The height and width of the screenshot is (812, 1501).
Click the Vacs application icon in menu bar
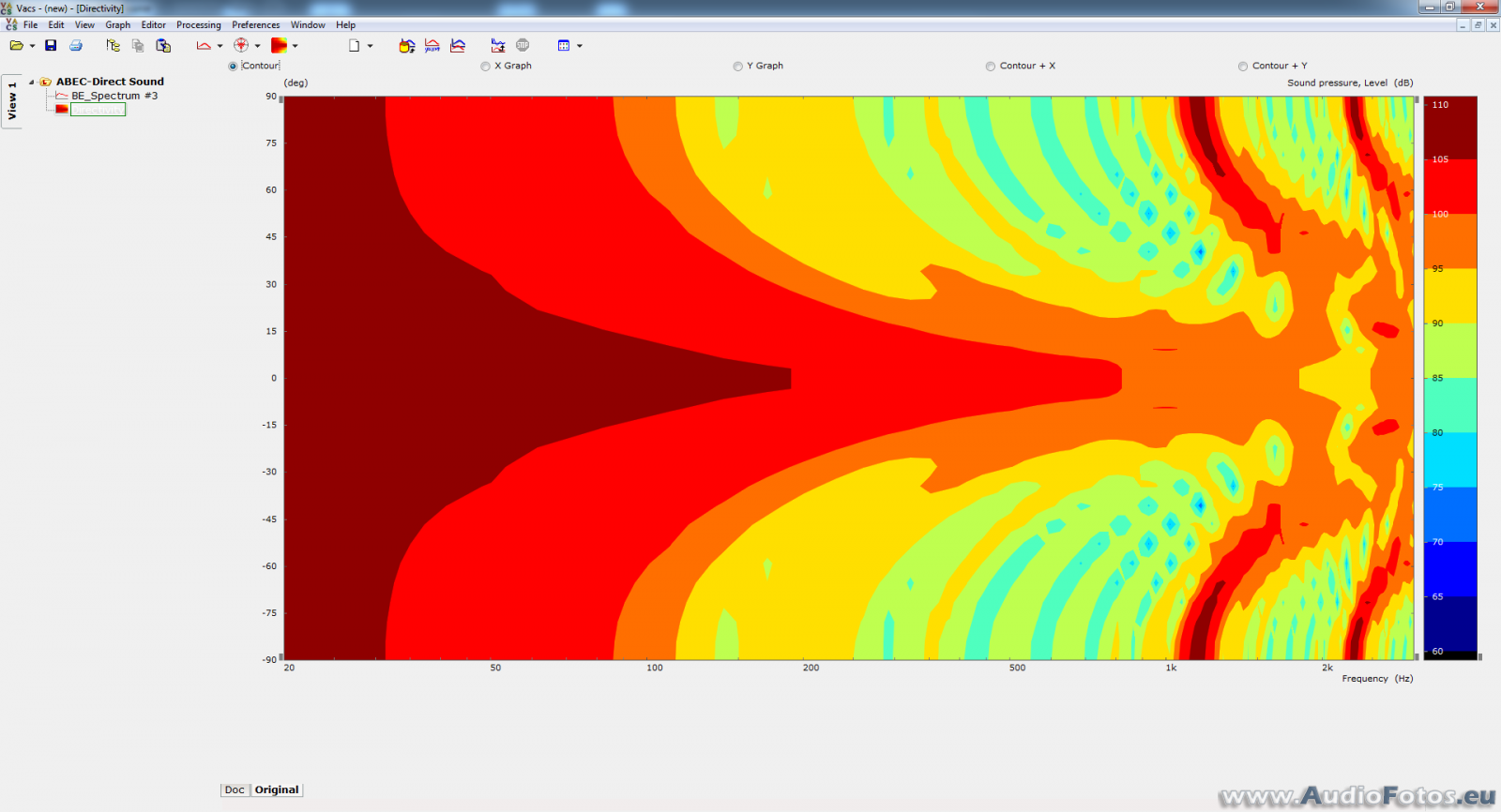[x=11, y=24]
